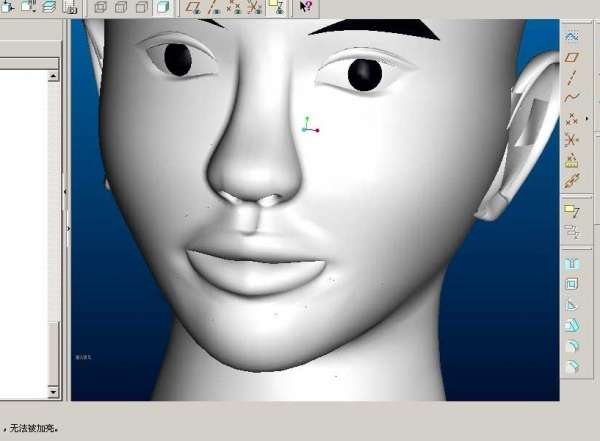Click the greyed icon below the Annotation tool
Screen dimensions: 600x441
click(x=572, y=231)
